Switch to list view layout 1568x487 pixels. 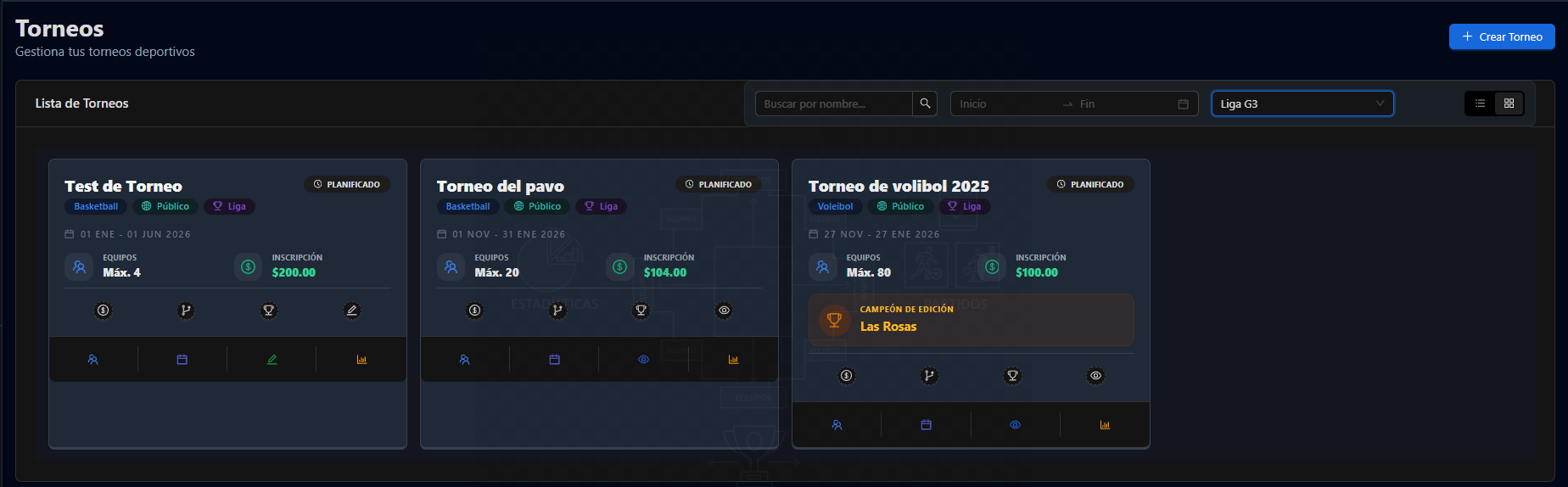[1480, 104]
